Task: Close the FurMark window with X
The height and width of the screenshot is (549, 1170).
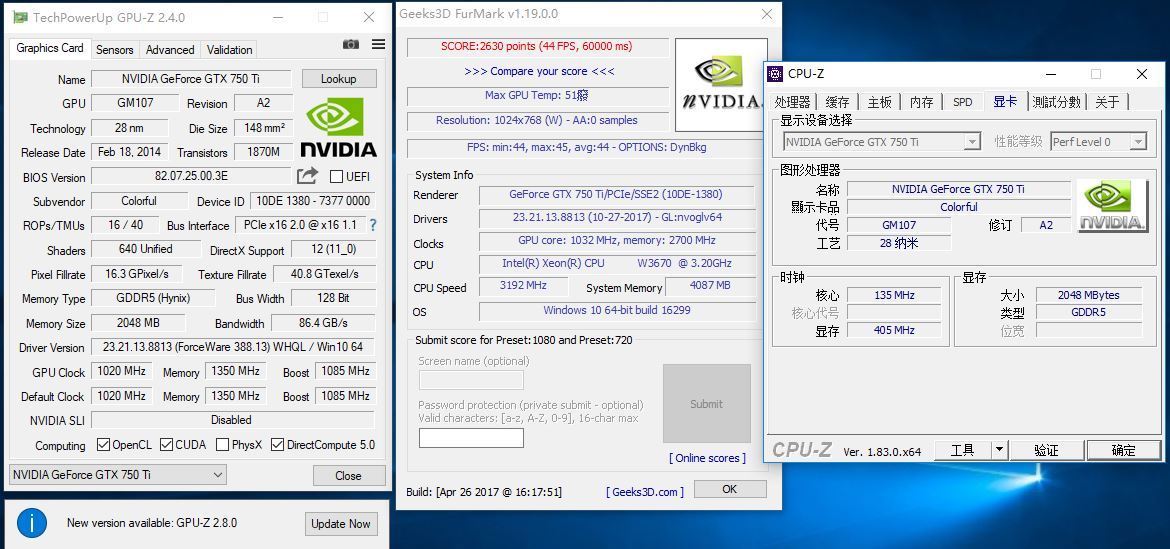Action: (x=766, y=14)
